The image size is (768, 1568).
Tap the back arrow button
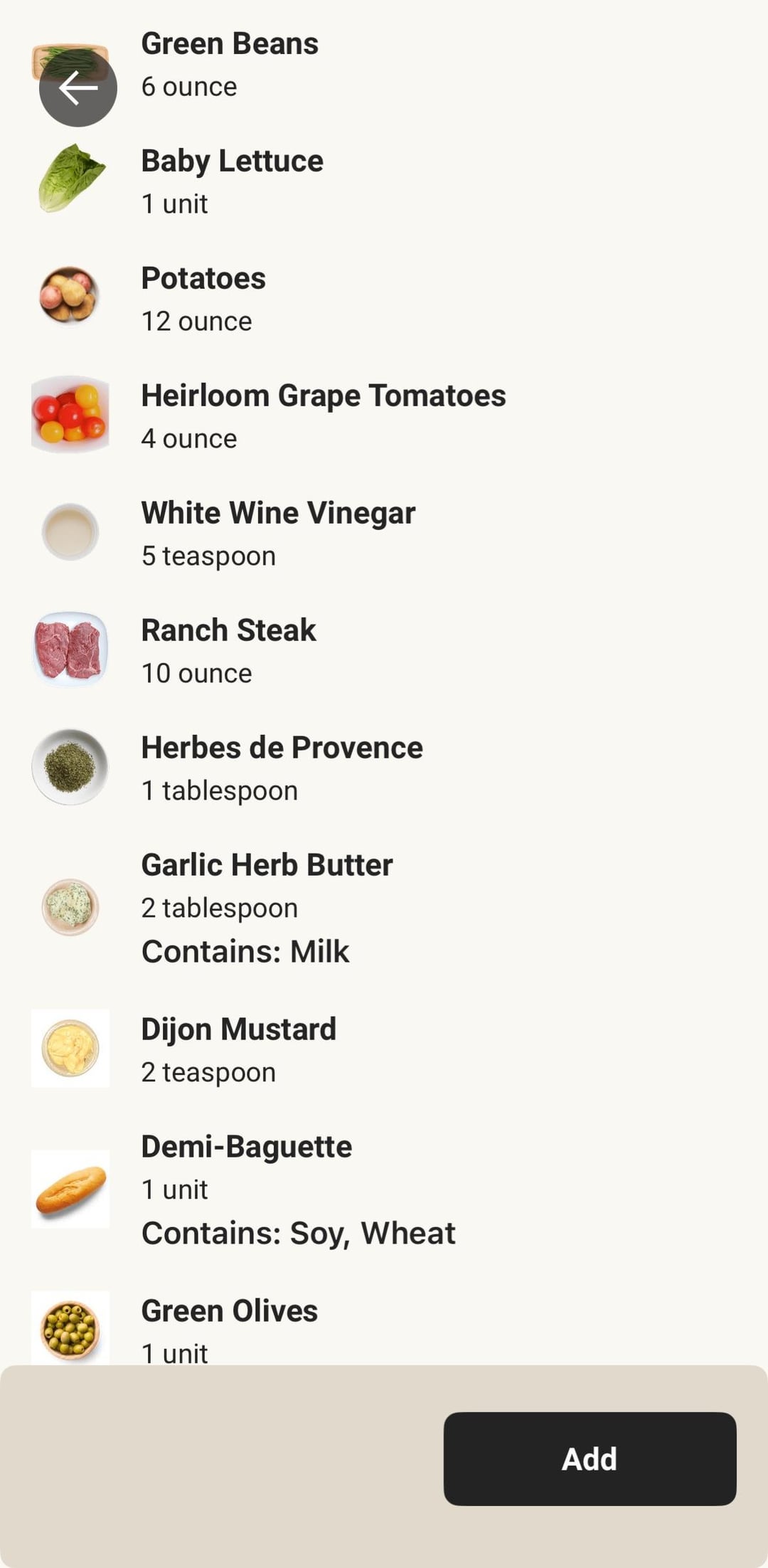[78, 88]
